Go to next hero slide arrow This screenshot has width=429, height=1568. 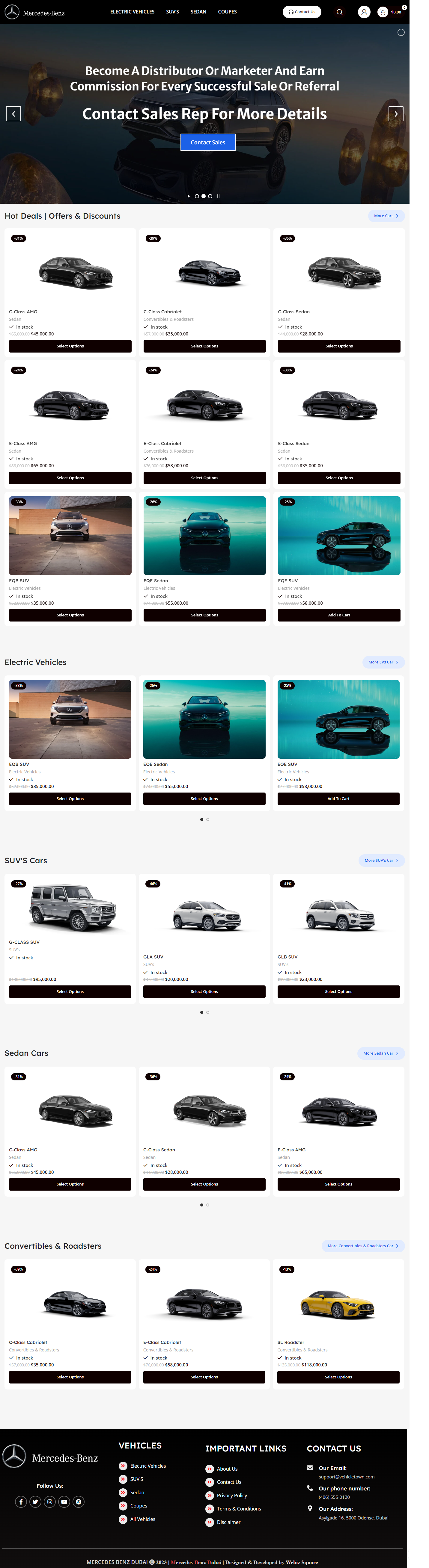pyautogui.click(x=395, y=114)
